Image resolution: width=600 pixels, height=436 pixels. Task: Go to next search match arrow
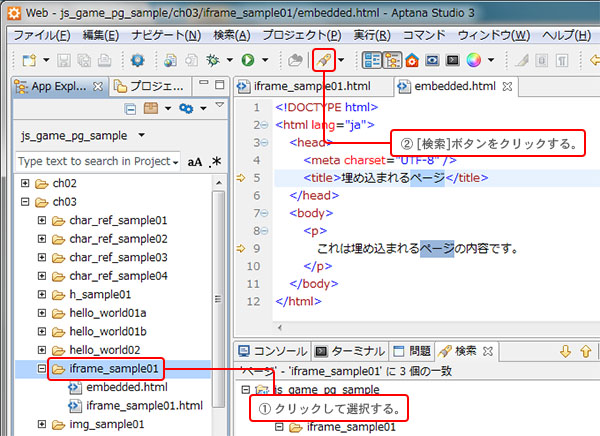(x=566, y=351)
